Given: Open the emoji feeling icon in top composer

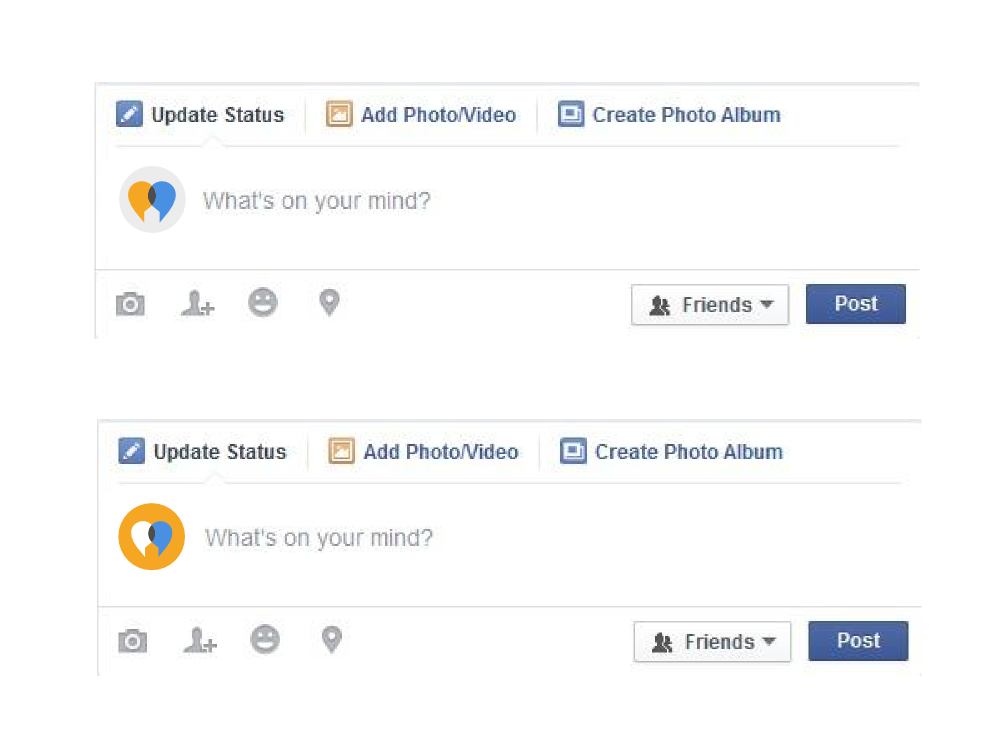Looking at the screenshot, I should [x=263, y=302].
